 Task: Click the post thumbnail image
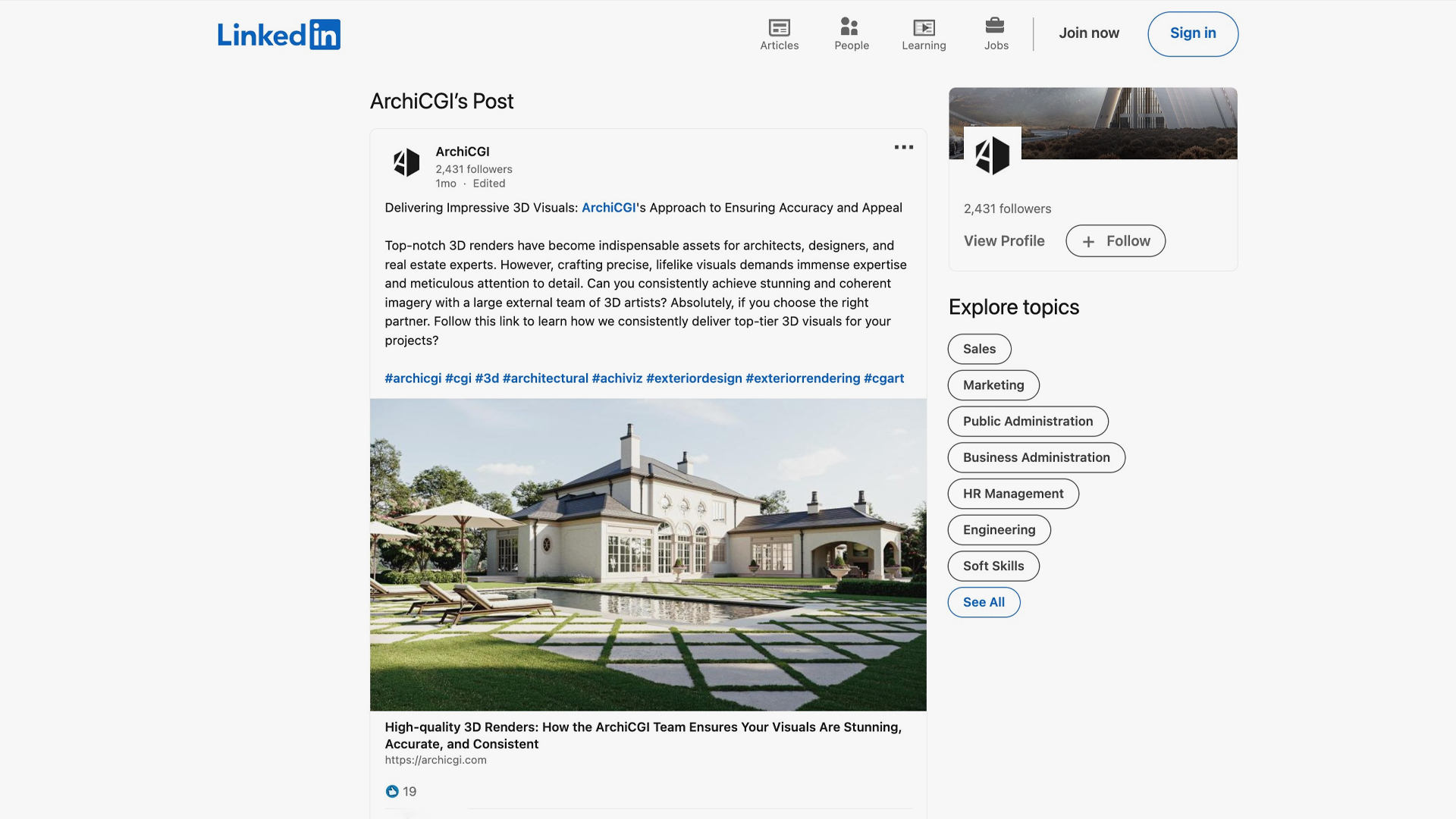click(x=648, y=555)
